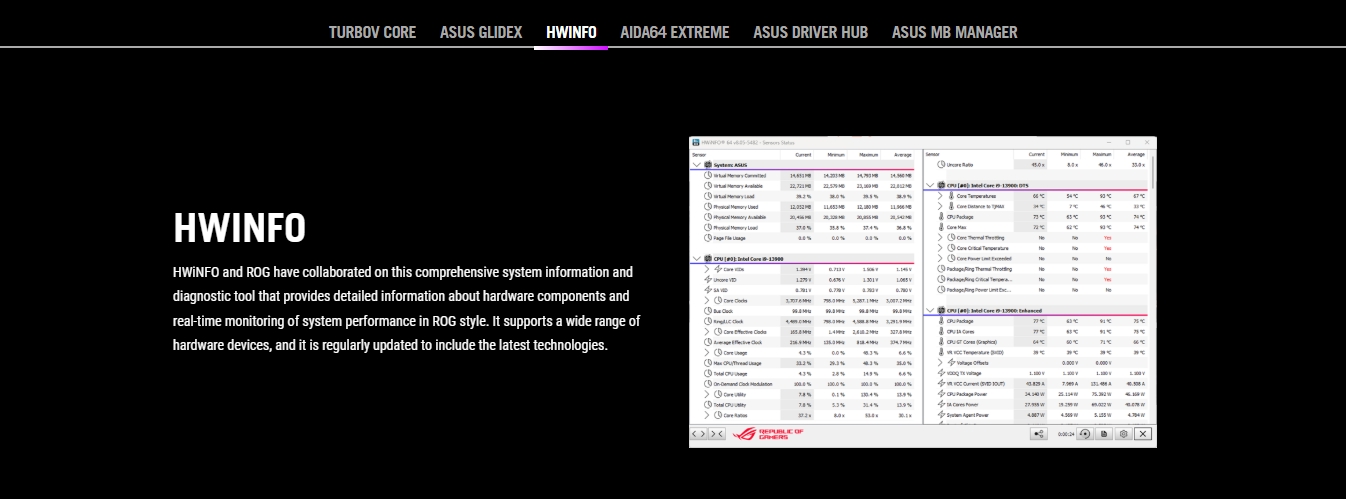Expand the Voltage Offsets row
Image resolution: width=1346 pixels, height=499 pixels.
point(940,363)
